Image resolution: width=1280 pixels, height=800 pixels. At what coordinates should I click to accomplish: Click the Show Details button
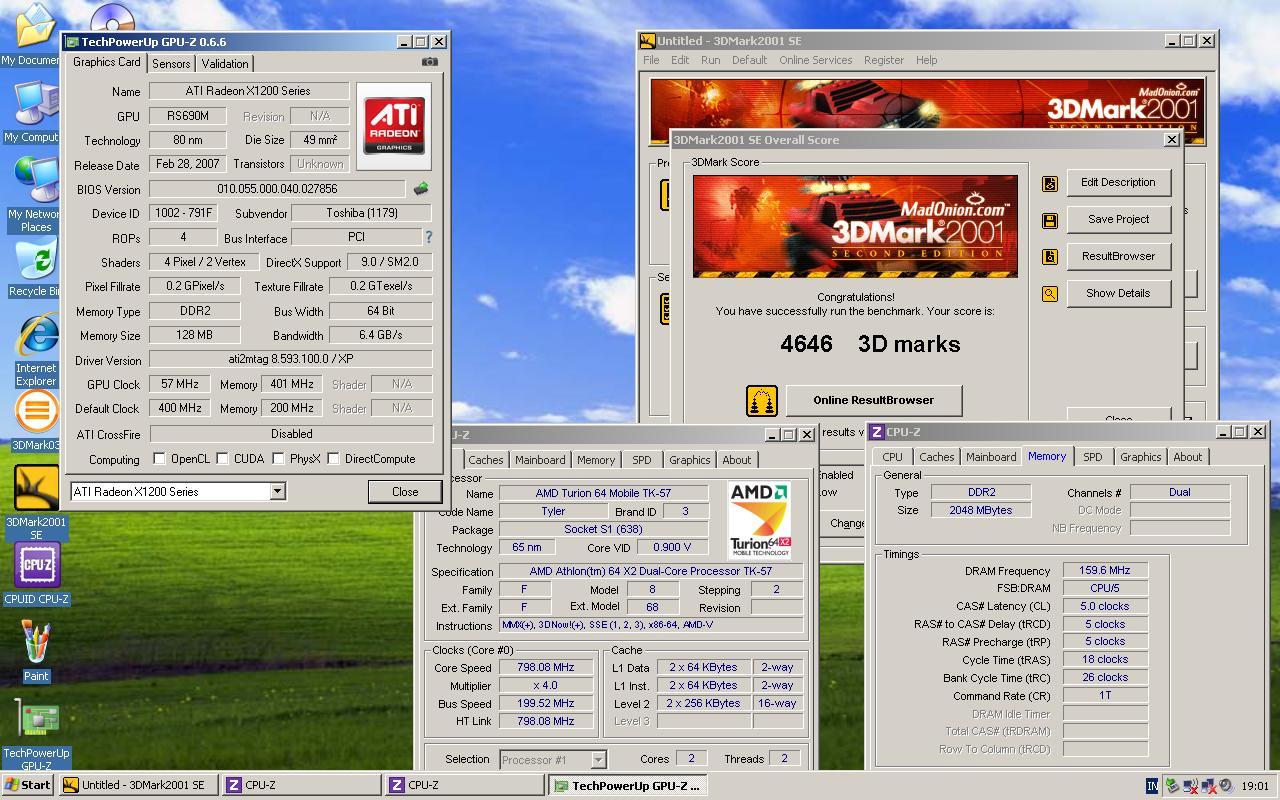[1118, 294]
